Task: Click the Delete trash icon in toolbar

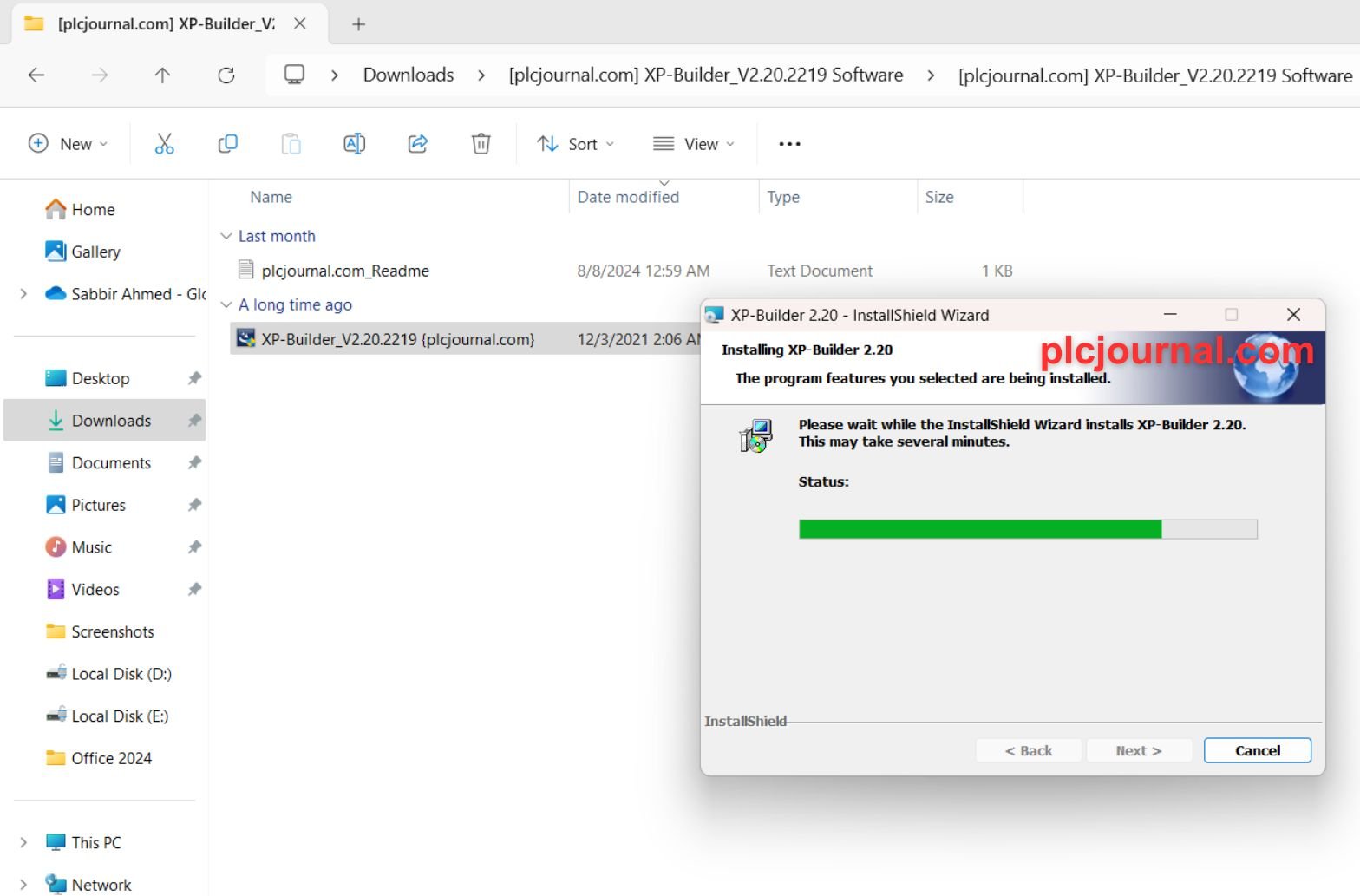Action: (x=481, y=144)
